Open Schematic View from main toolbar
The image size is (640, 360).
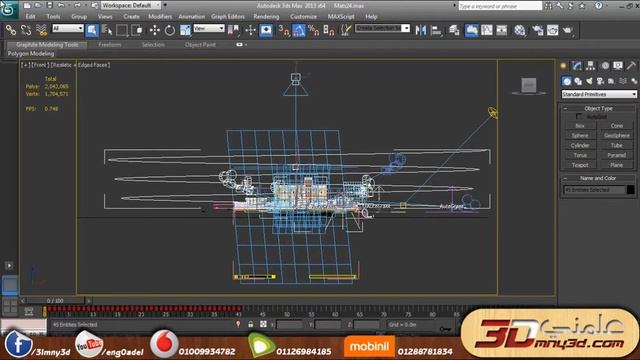click(502, 30)
